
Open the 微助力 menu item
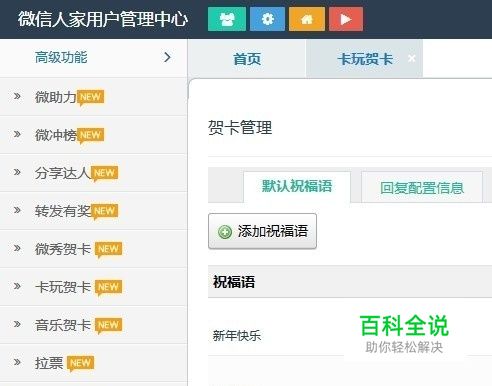point(93,97)
